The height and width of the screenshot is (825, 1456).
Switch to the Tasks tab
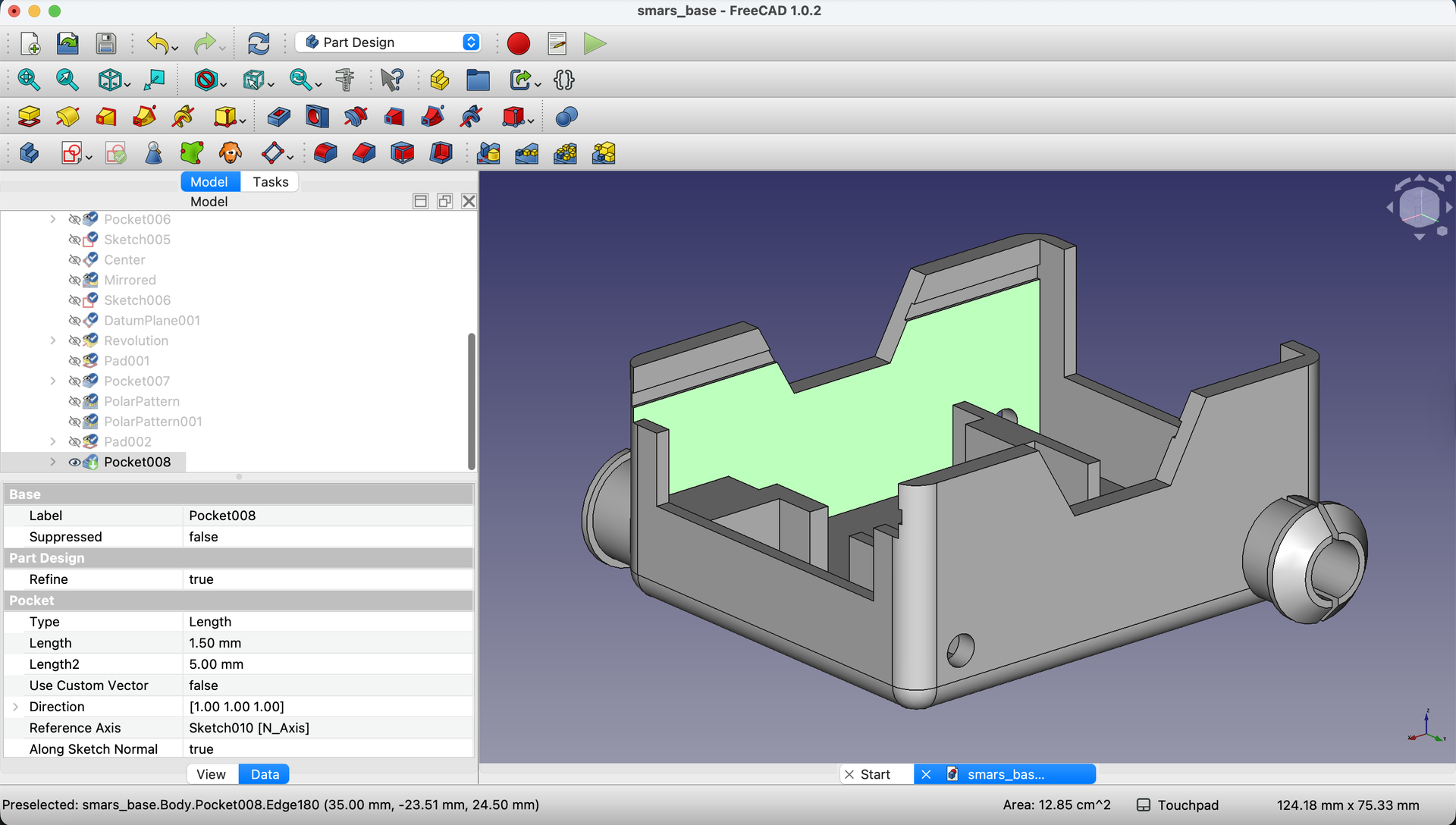pos(270,182)
